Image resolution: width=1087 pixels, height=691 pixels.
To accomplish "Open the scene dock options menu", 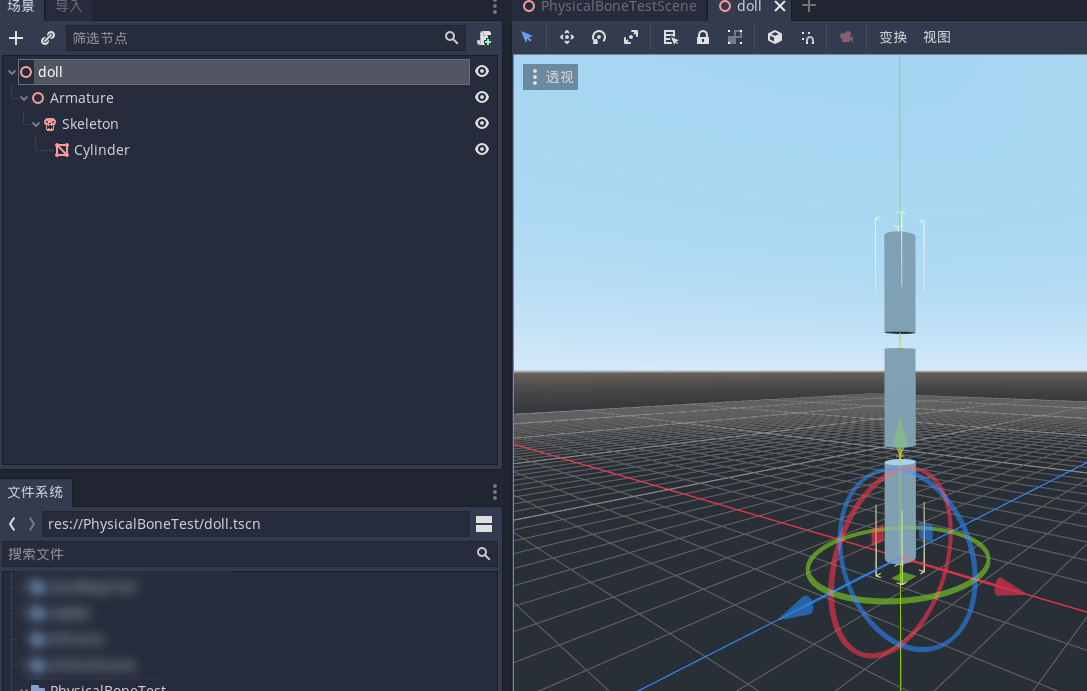I will pyautogui.click(x=494, y=7).
